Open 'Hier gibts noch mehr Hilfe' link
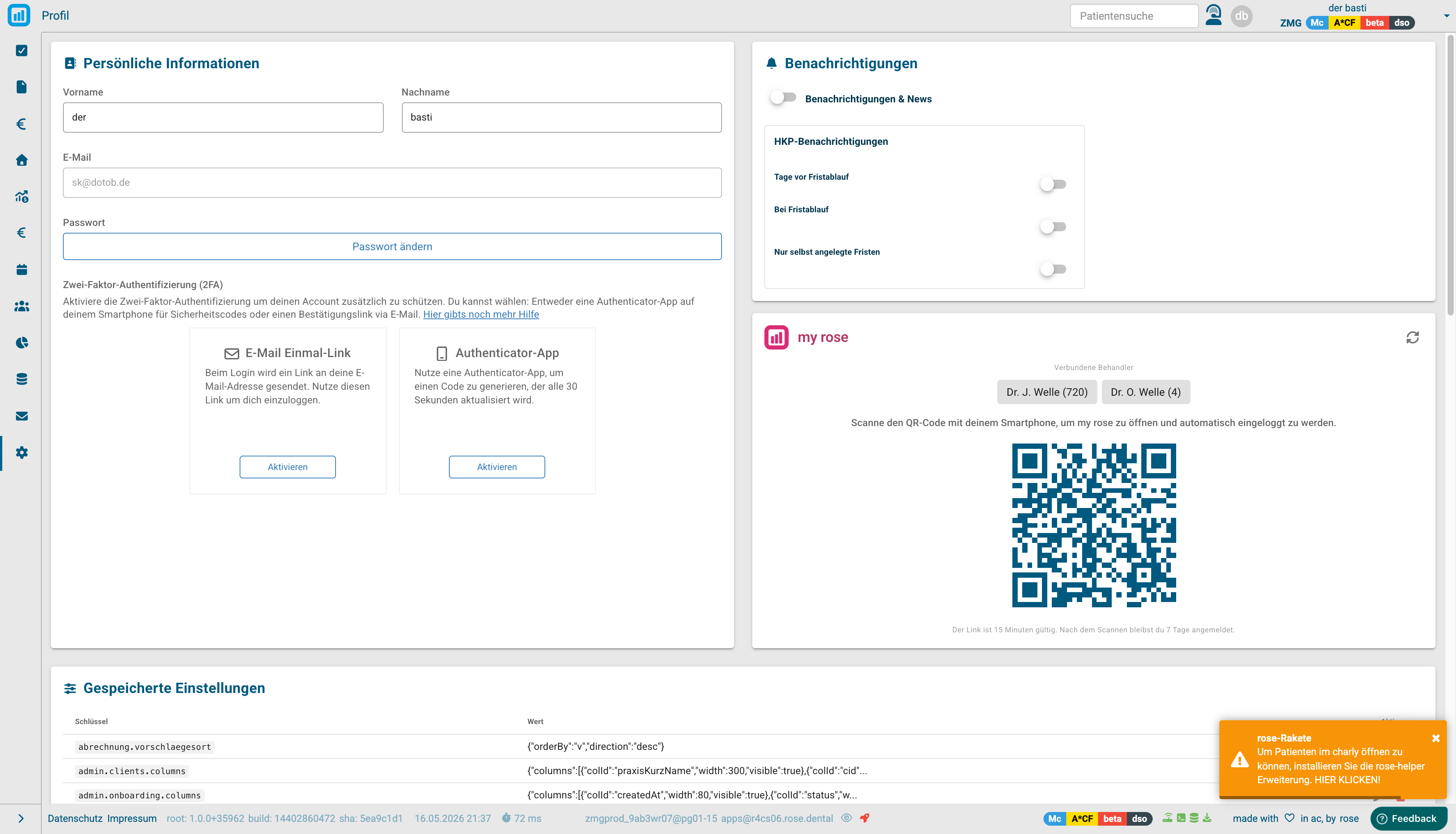Screen dimensions: 1456x834 tap(481, 315)
